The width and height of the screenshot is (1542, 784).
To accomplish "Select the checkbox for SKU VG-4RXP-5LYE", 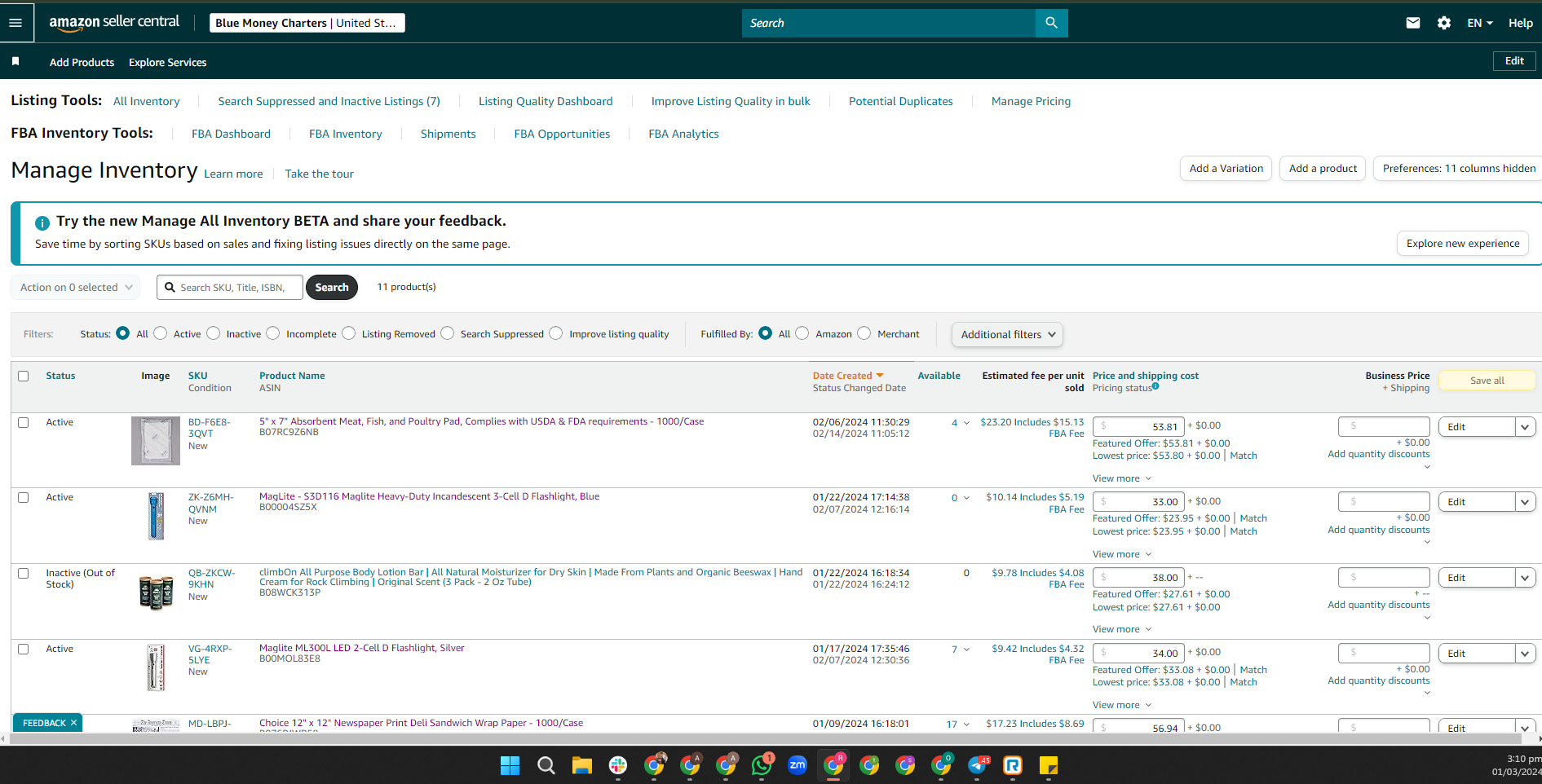I will (x=24, y=649).
